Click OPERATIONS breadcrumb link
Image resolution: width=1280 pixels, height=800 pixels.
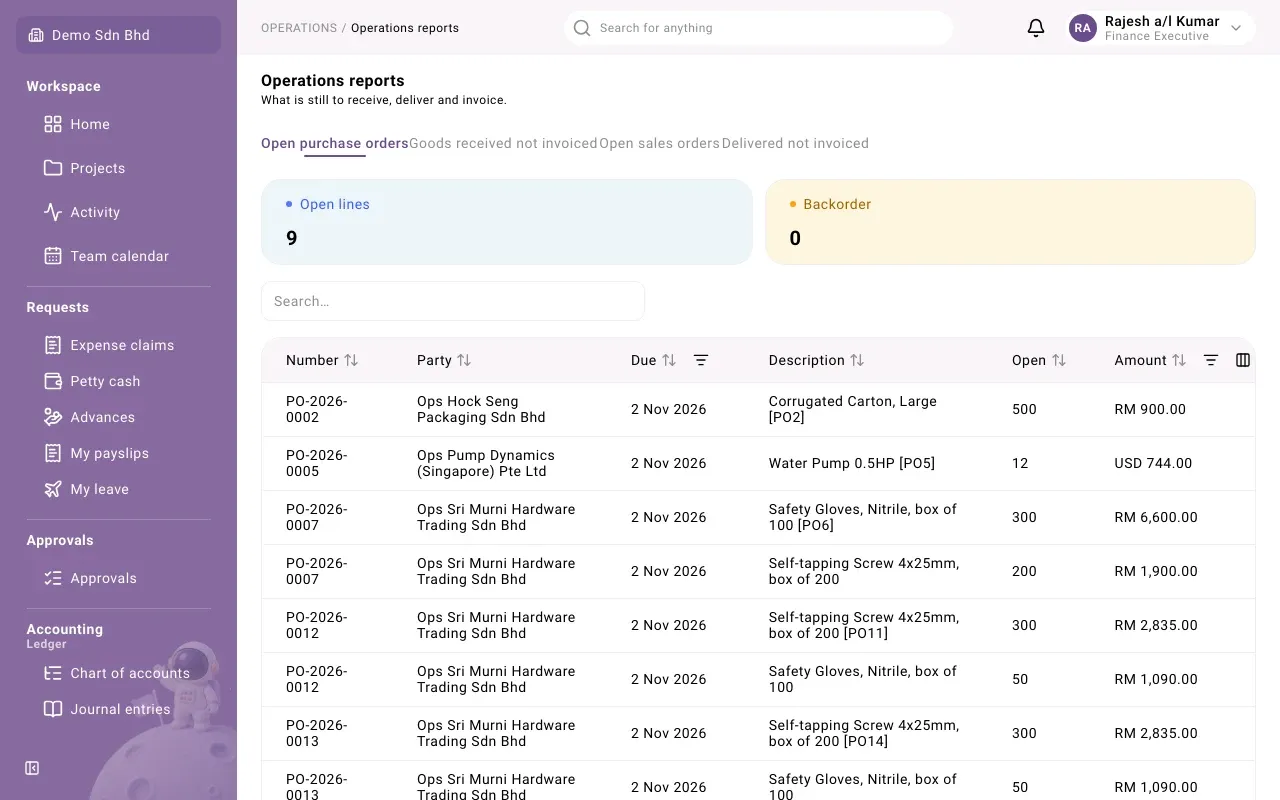click(x=299, y=28)
